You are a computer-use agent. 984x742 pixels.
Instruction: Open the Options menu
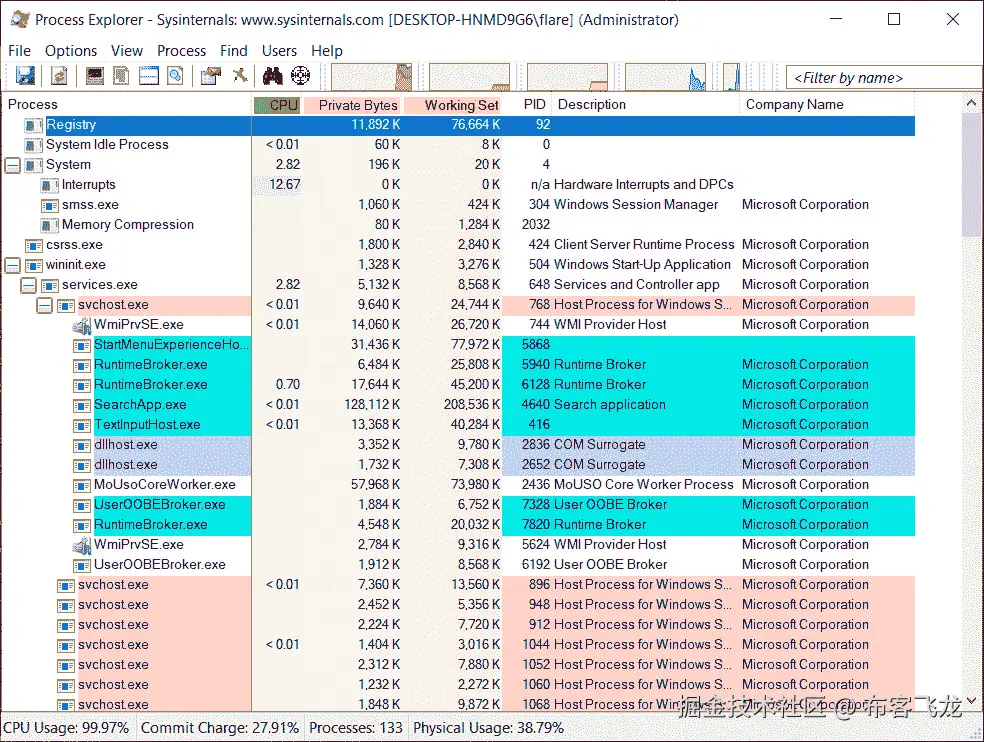point(70,50)
